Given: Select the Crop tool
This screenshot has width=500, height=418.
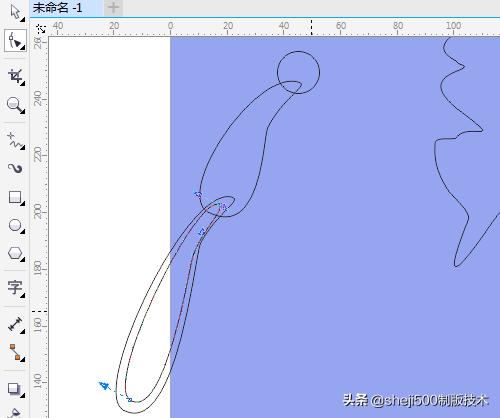Looking at the screenshot, I should pyautogui.click(x=15, y=76).
